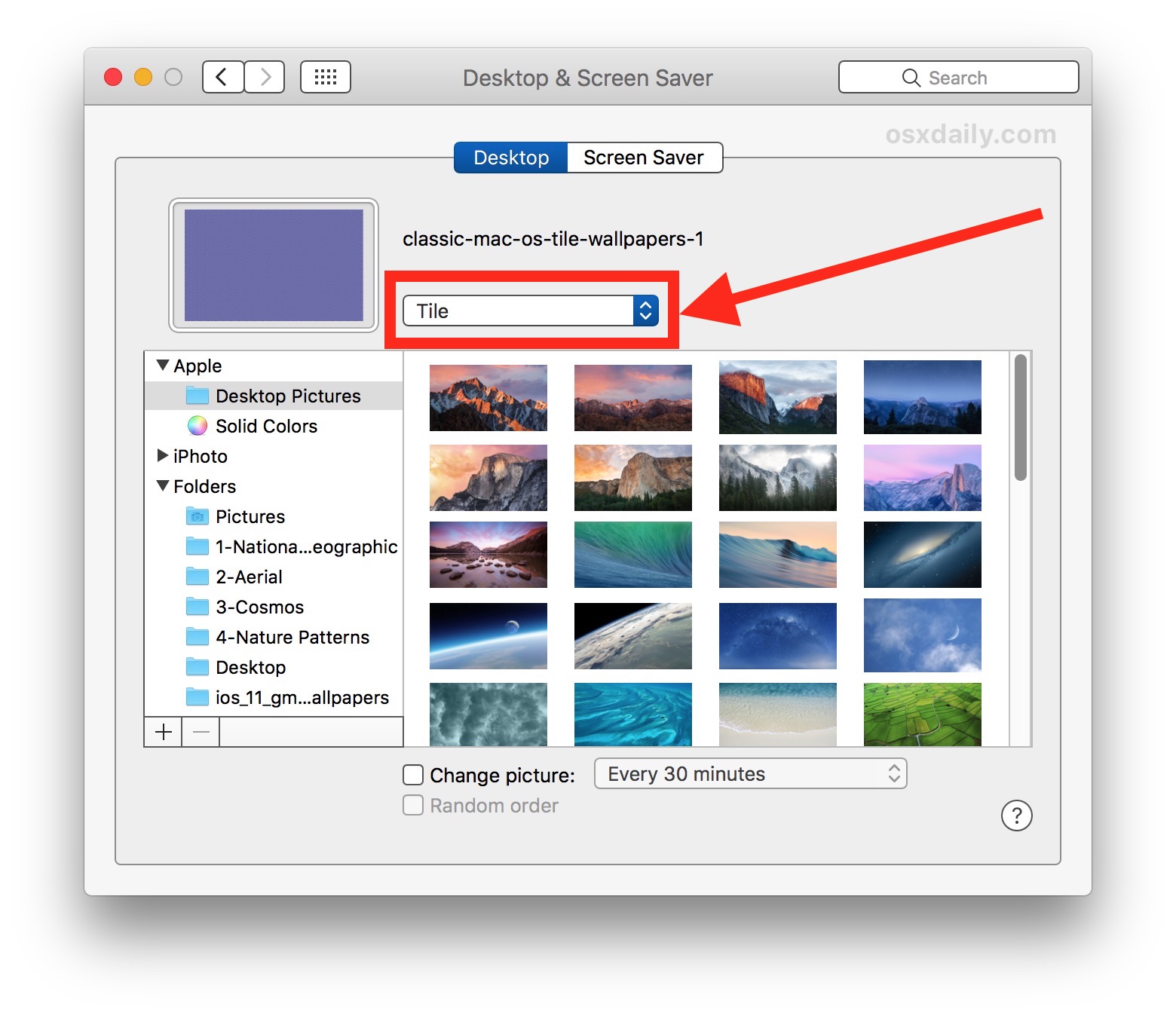1176x1016 pixels.
Task: Enable the Change picture checkbox
Action: click(x=413, y=775)
